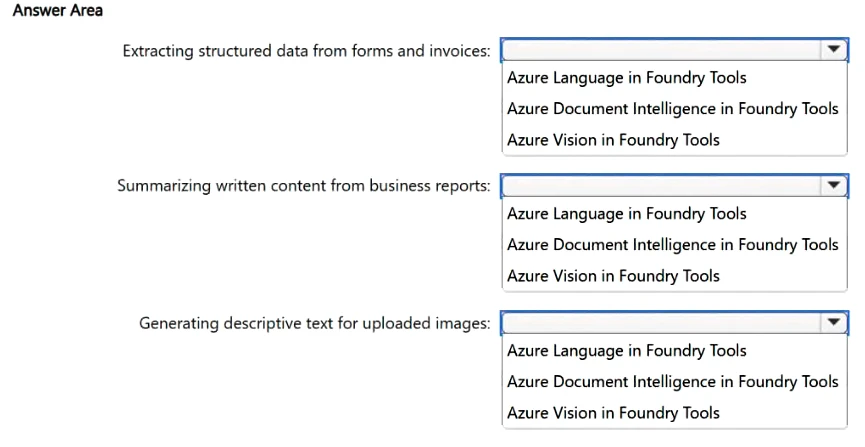The height and width of the screenshot is (447, 865).
Task: Click the 'Generating descriptive text' label text
Action: point(315,323)
